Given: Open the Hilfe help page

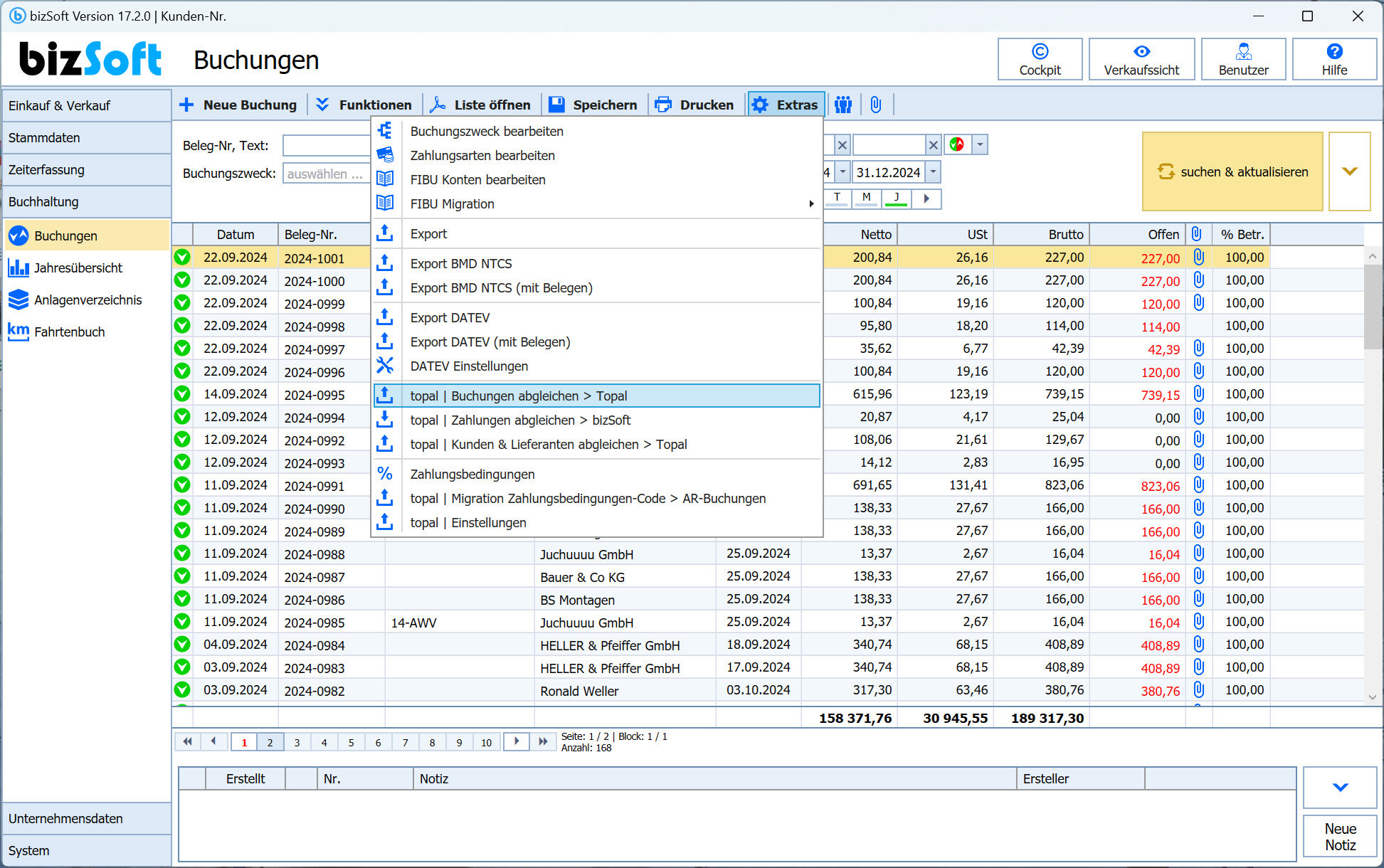Looking at the screenshot, I should (1334, 59).
